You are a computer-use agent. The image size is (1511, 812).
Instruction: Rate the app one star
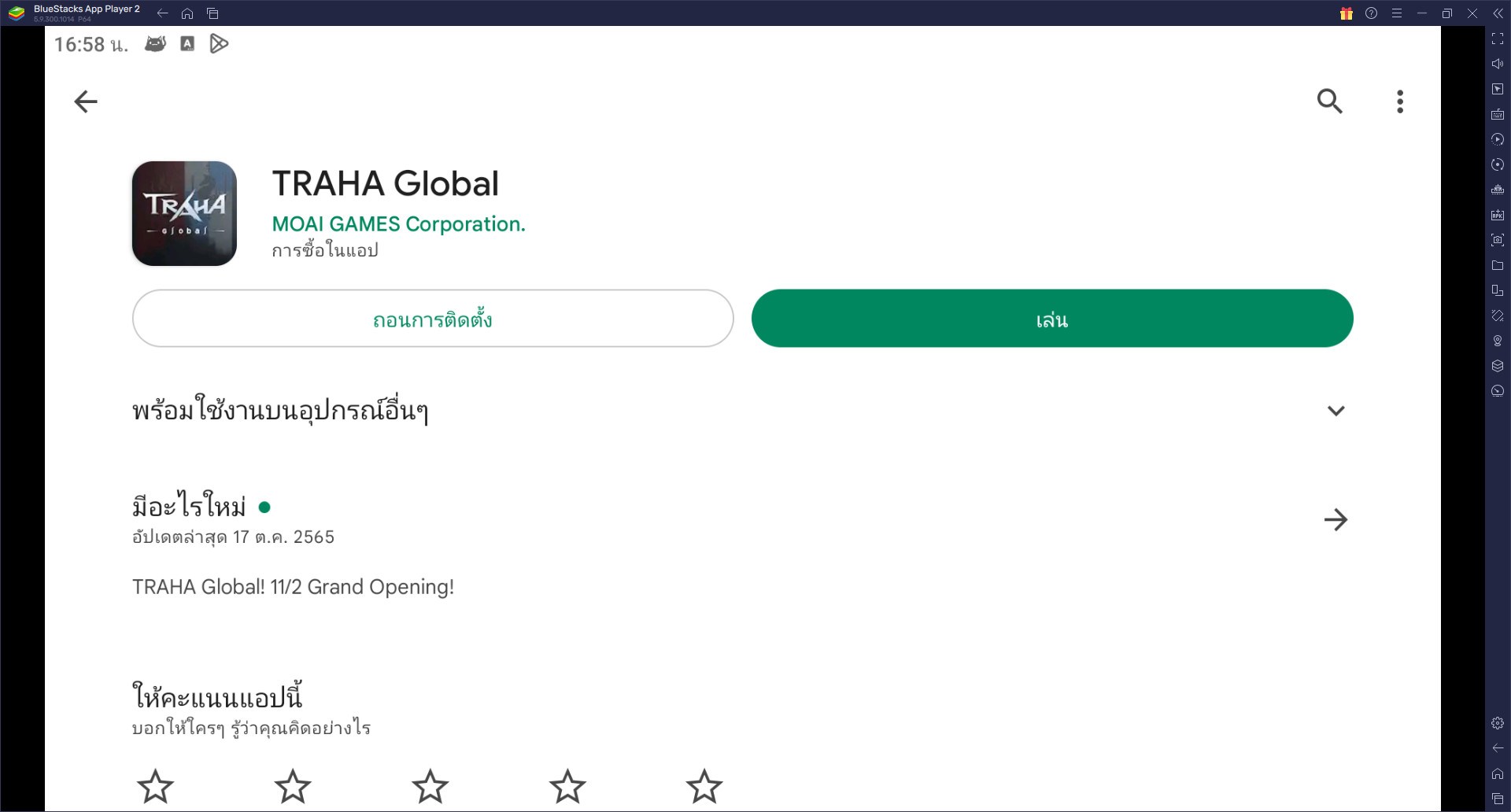[156, 786]
